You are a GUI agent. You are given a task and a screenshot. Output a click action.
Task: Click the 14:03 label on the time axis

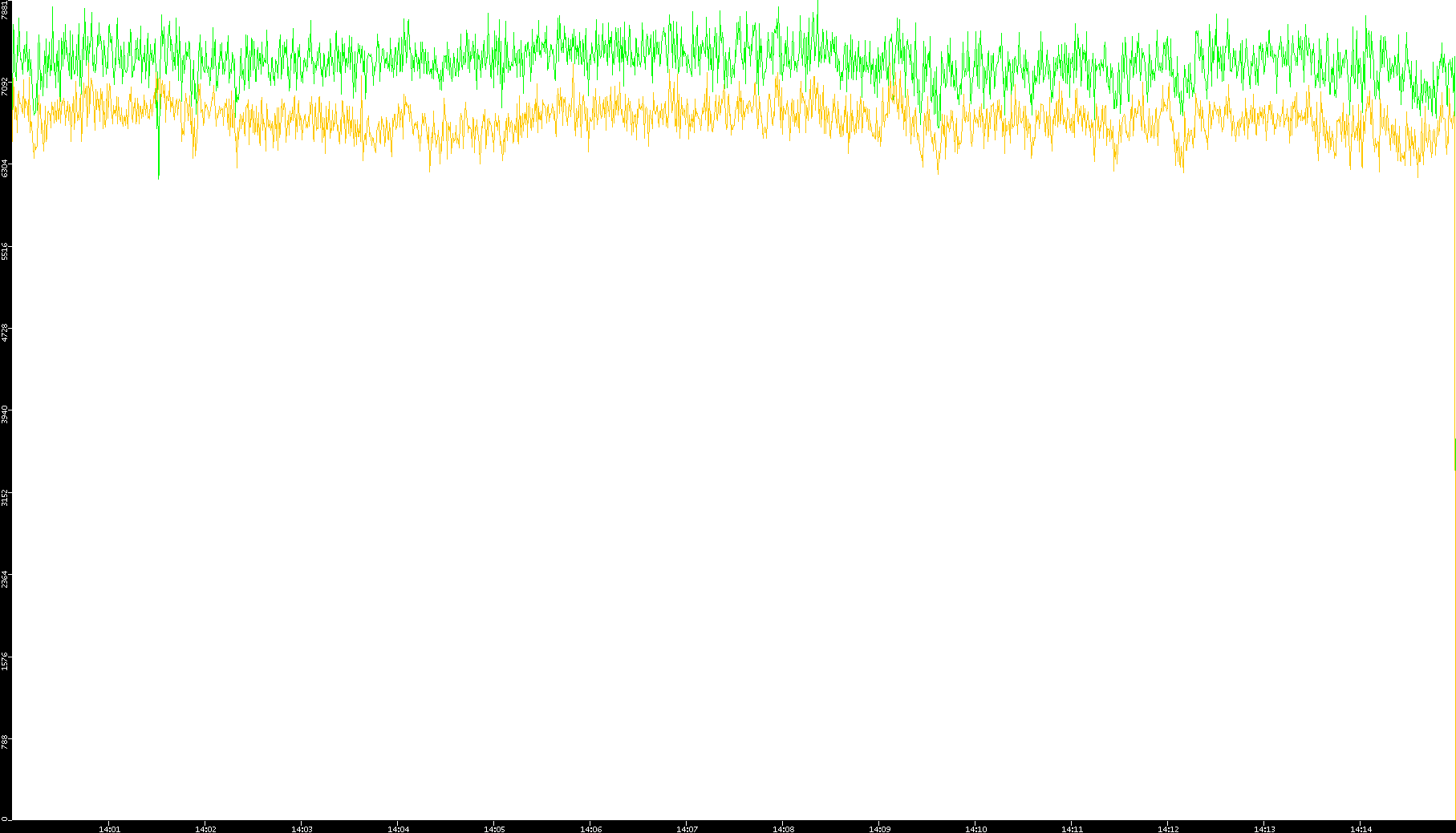[302, 829]
